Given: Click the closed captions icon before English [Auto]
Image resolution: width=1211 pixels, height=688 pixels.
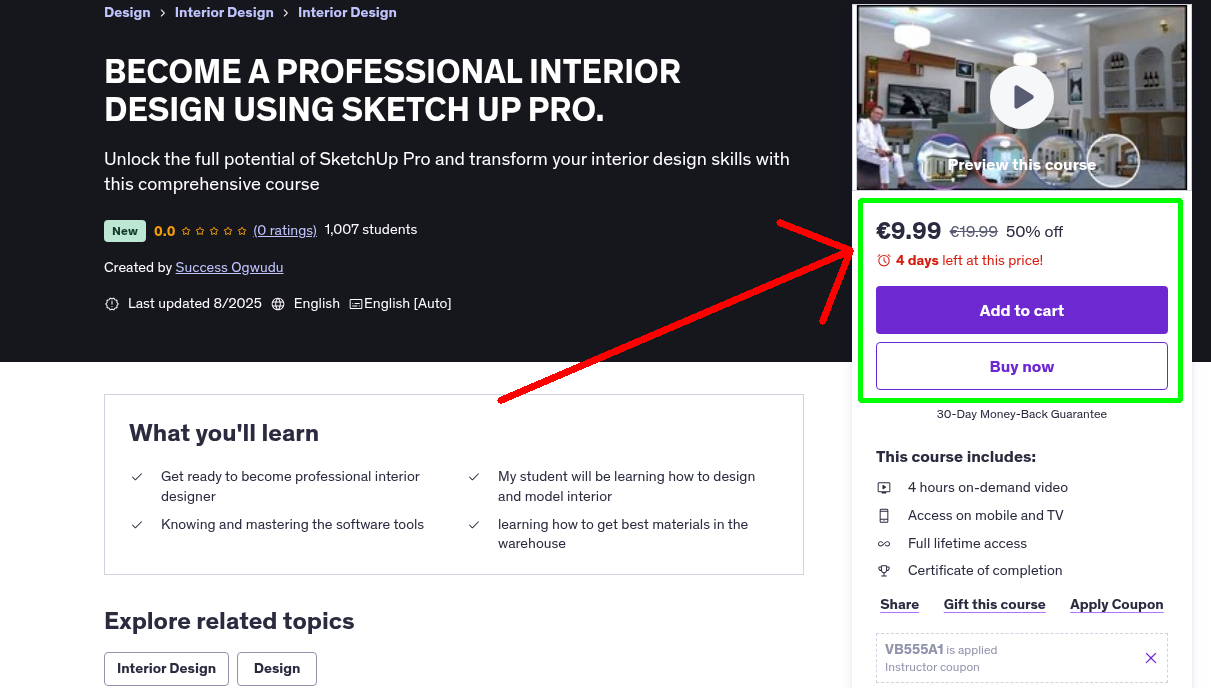Looking at the screenshot, I should click(x=356, y=303).
